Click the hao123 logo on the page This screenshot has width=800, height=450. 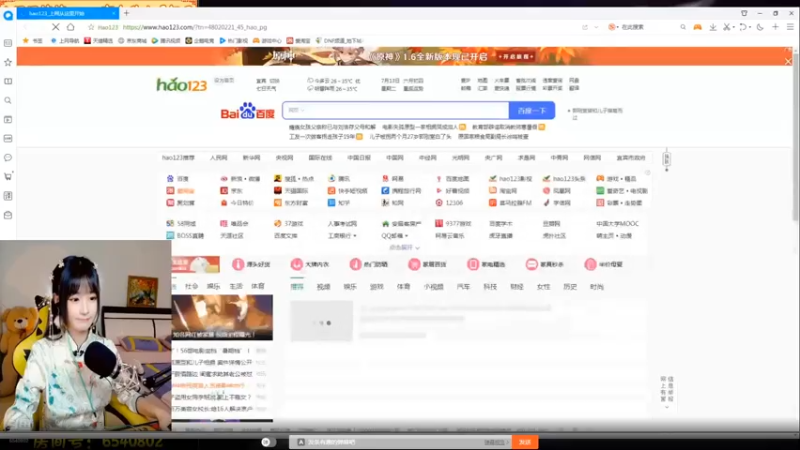click(x=182, y=84)
